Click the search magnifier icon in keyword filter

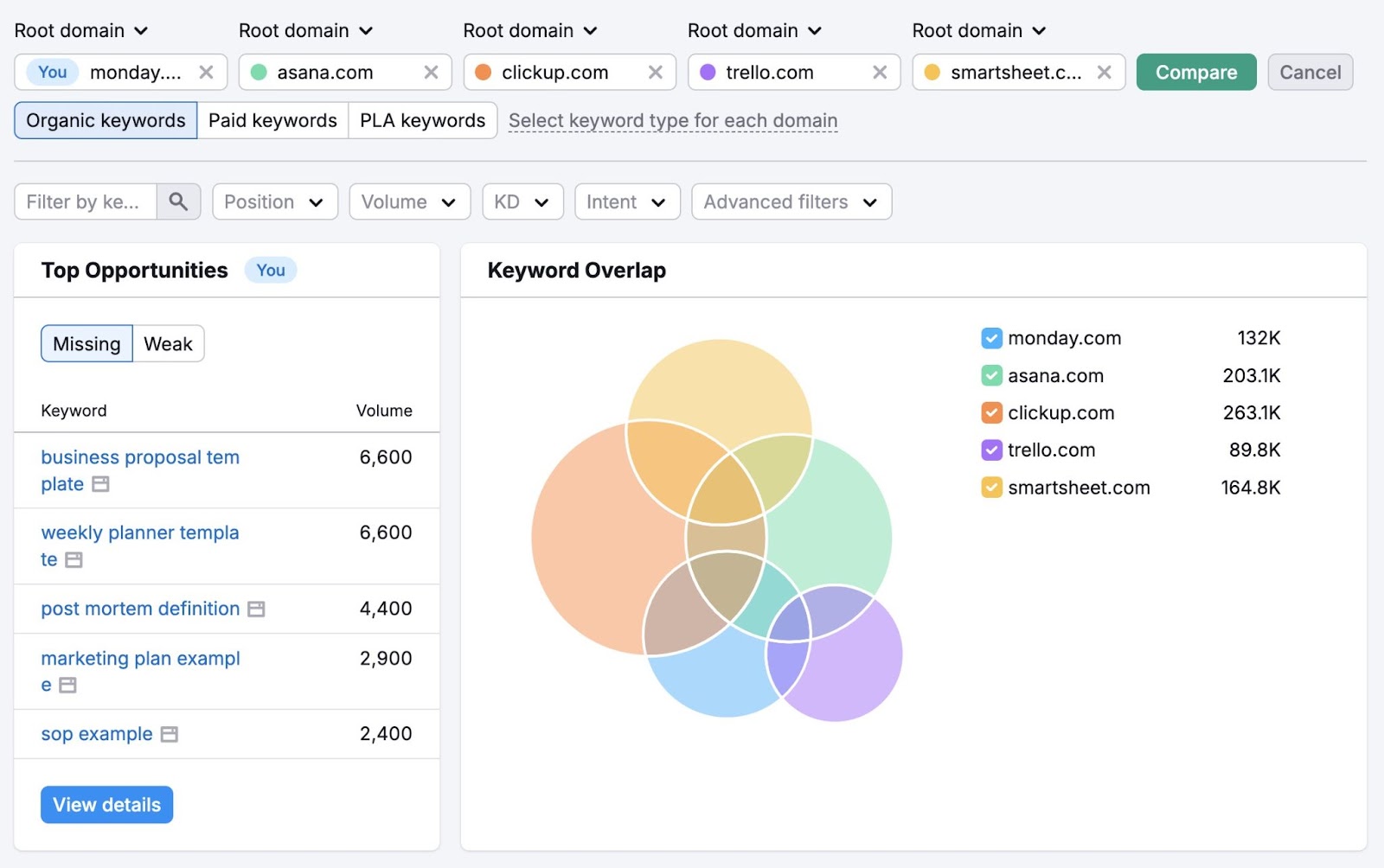[x=179, y=201]
